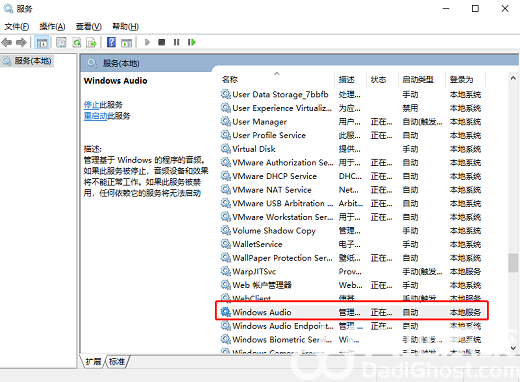The height and width of the screenshot is (382, 520).
Task: Click the gear icon of Windows Audio
Action: pos(226,312)
